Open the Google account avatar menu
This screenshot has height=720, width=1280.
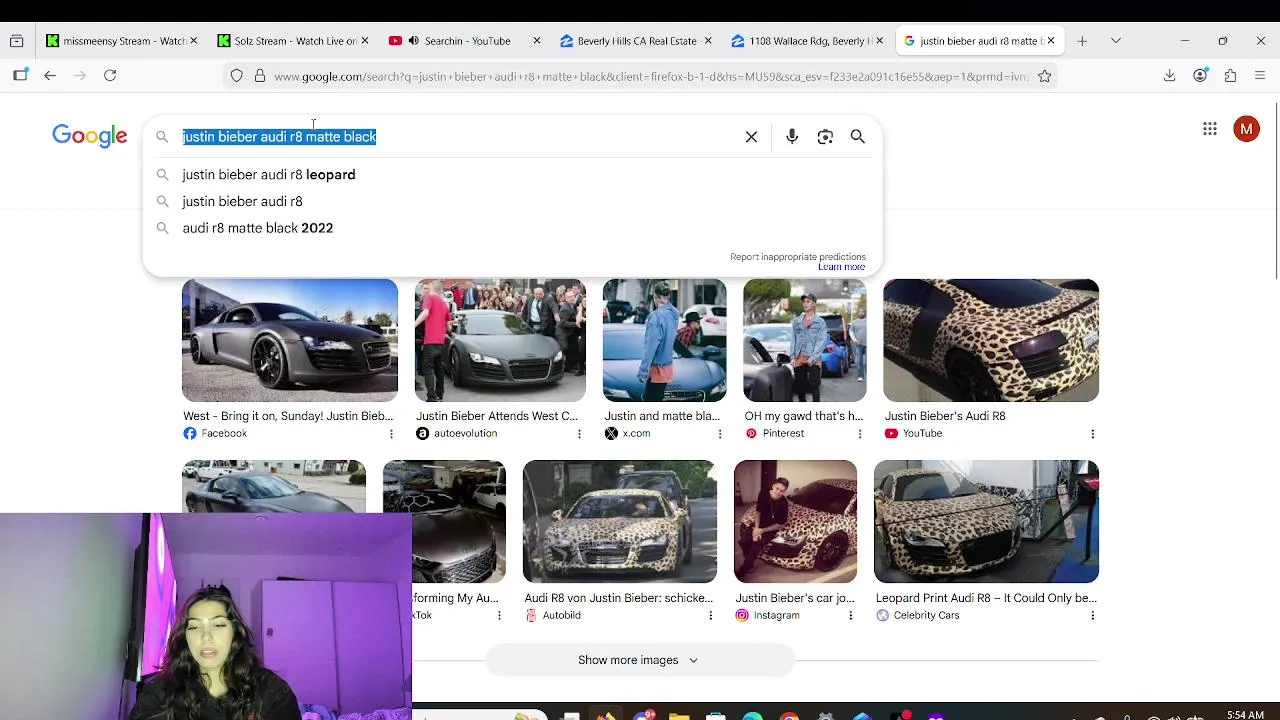tap(1246, 129)
